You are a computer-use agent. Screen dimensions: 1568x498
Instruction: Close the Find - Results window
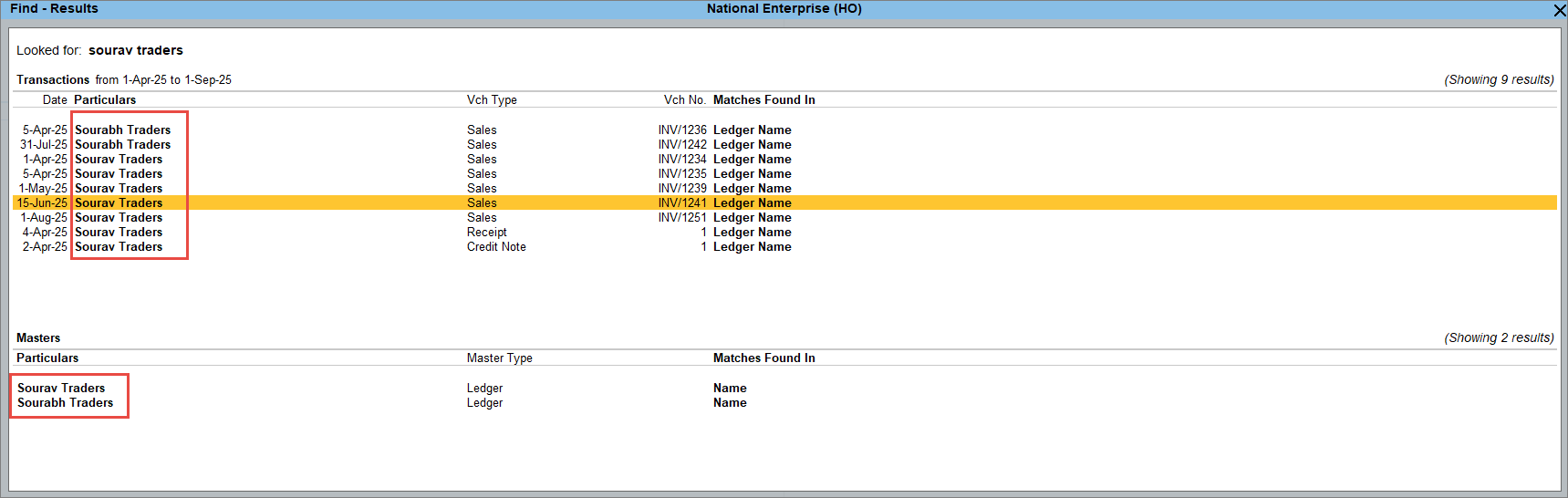[x=1559, y=10]
